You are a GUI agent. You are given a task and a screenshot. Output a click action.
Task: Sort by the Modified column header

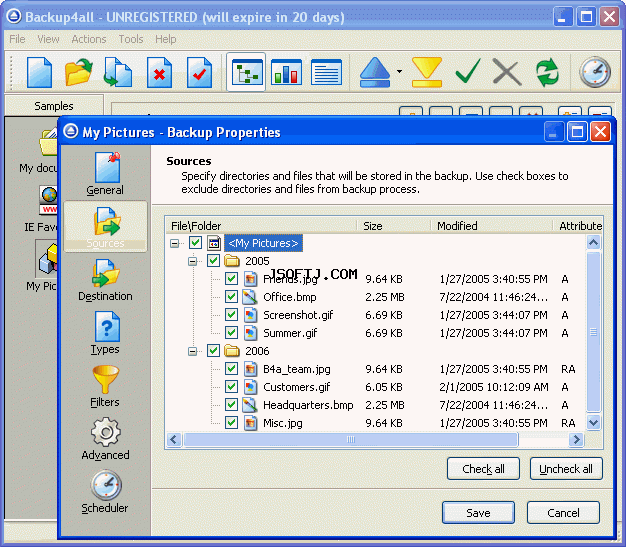click(x=492, y=226)
